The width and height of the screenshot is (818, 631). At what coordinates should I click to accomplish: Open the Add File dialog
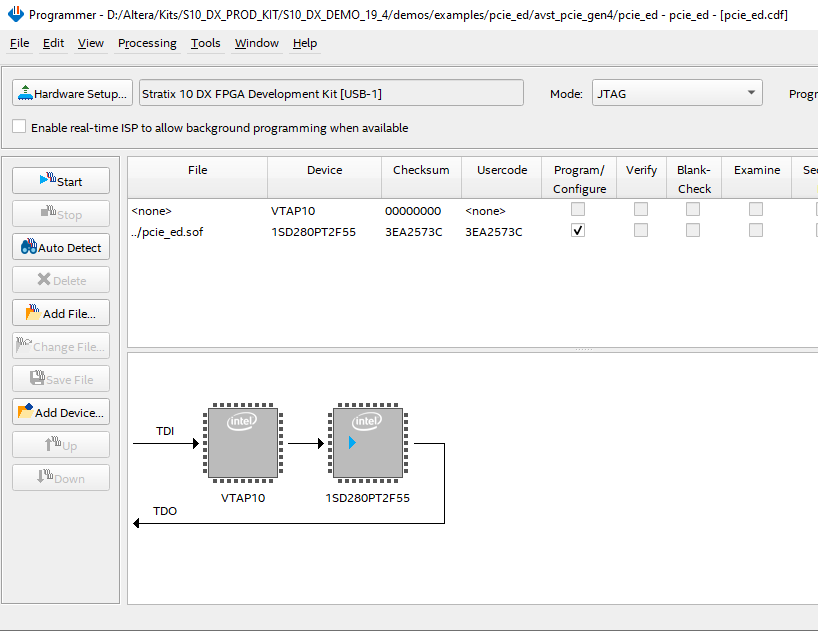tap(61, 313)
